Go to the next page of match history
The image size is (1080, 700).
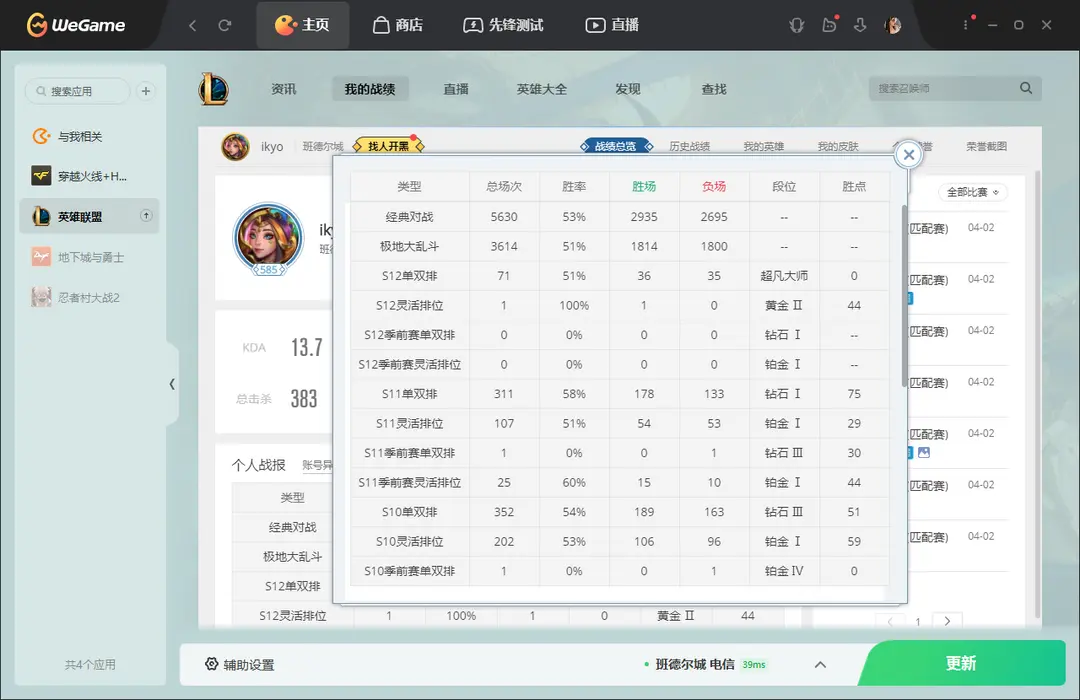coord(948,621)
